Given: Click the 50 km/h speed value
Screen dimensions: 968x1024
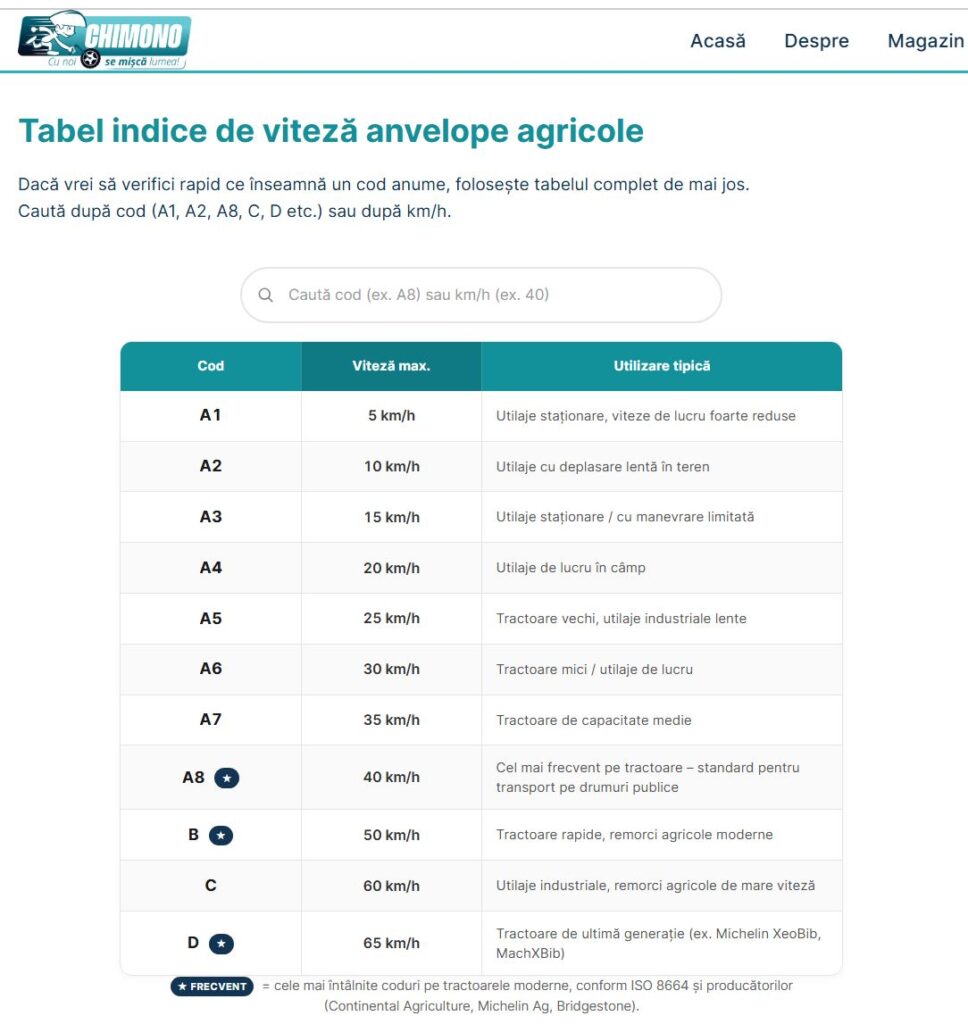Looking at the screenshot, I should pyautogui.click(x=391, y=835).
